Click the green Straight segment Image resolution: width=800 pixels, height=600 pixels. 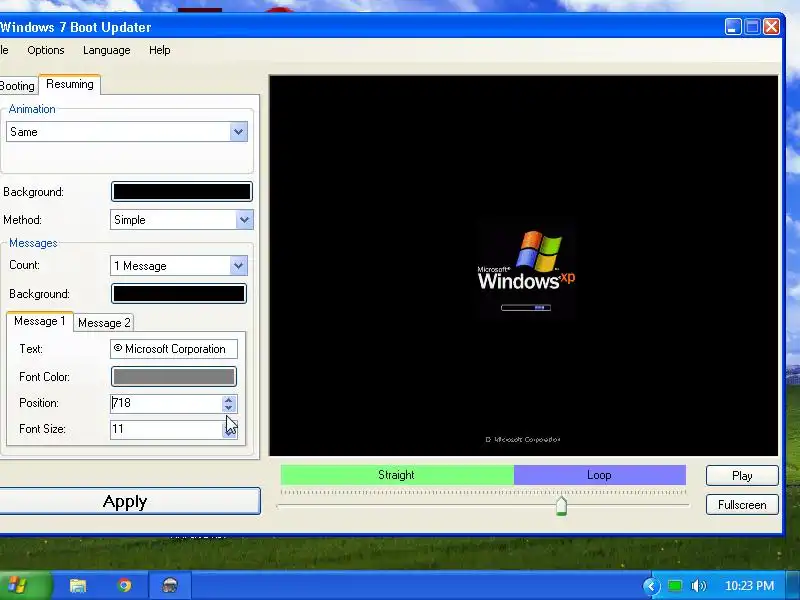[397, 475]
